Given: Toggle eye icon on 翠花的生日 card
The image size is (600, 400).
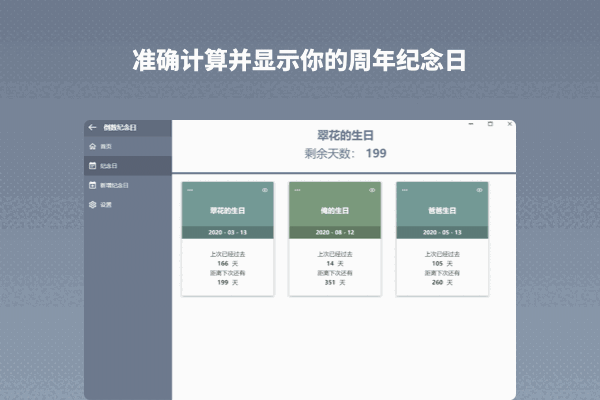Looking at the screenshot, I should pyautogui.click(x=265, y=190).
